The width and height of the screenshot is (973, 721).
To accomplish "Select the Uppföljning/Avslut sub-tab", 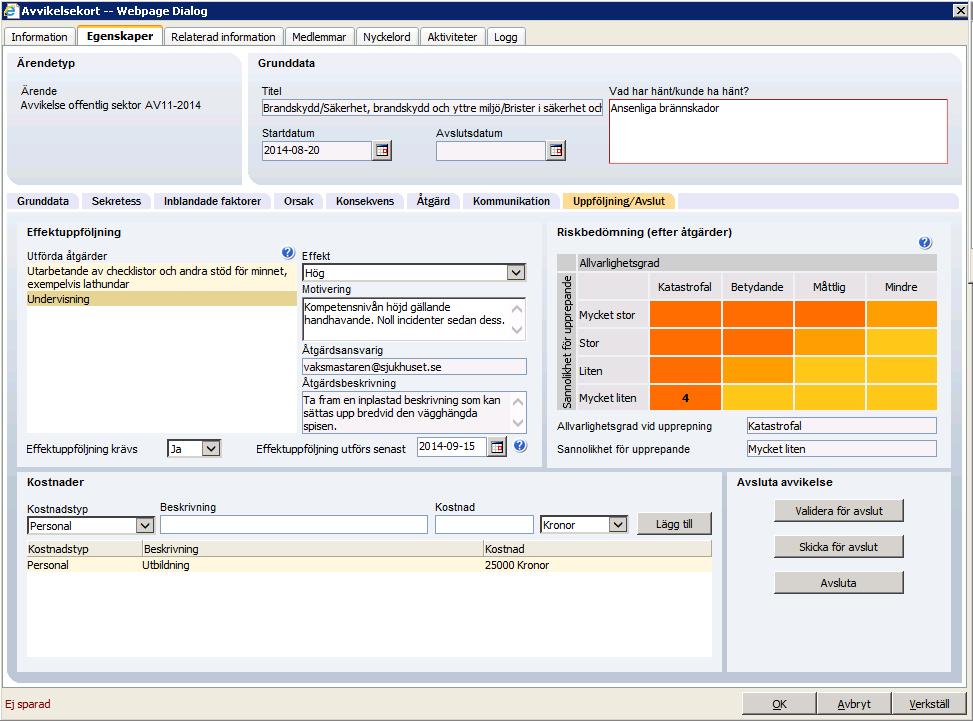I will [619, 201].
